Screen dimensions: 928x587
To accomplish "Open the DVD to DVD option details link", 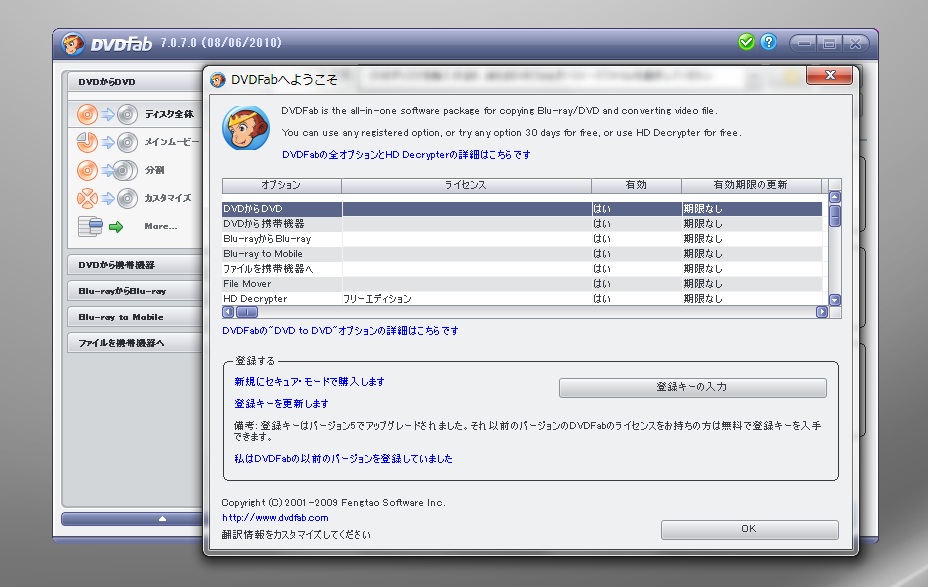I will [340, 331].
